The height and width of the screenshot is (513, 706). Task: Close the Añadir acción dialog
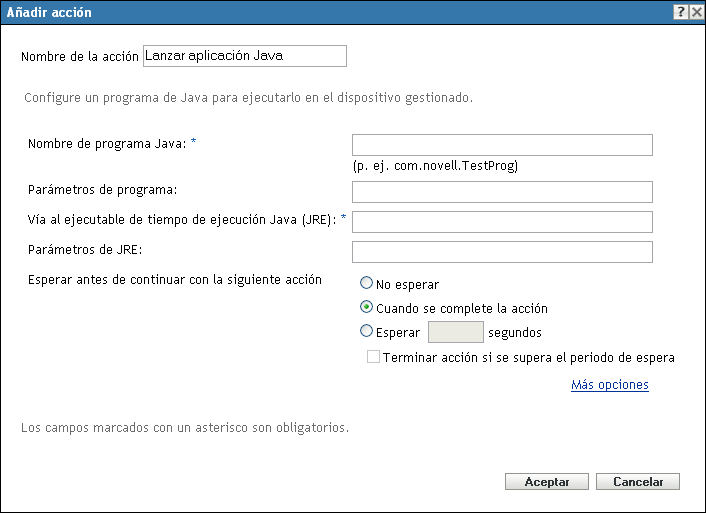pyautogui.click(x=694, y=12)
